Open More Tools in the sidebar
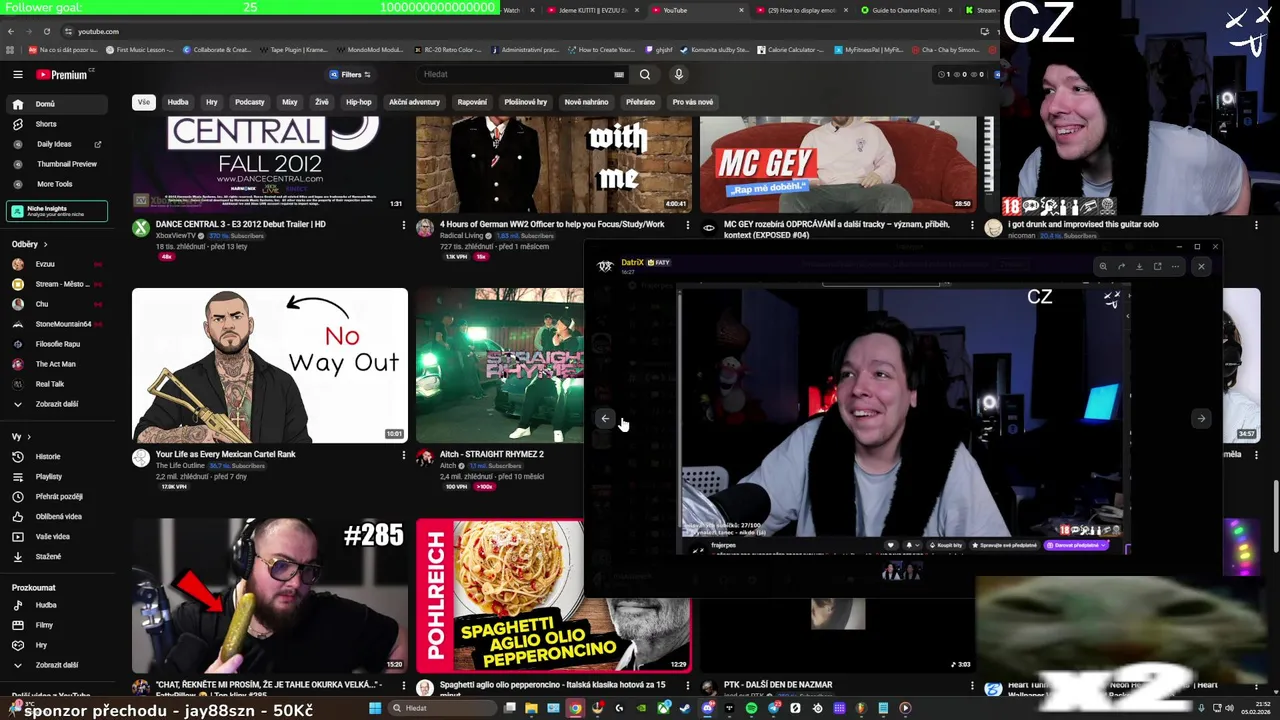This screenshot has height=720, width=1280. point(56,184)
